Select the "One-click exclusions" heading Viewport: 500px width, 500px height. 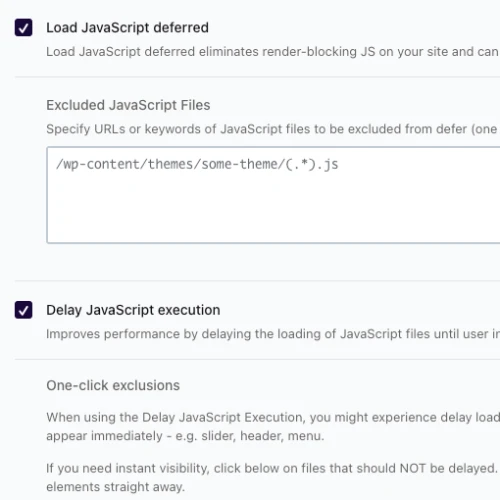tap(113, 385)
